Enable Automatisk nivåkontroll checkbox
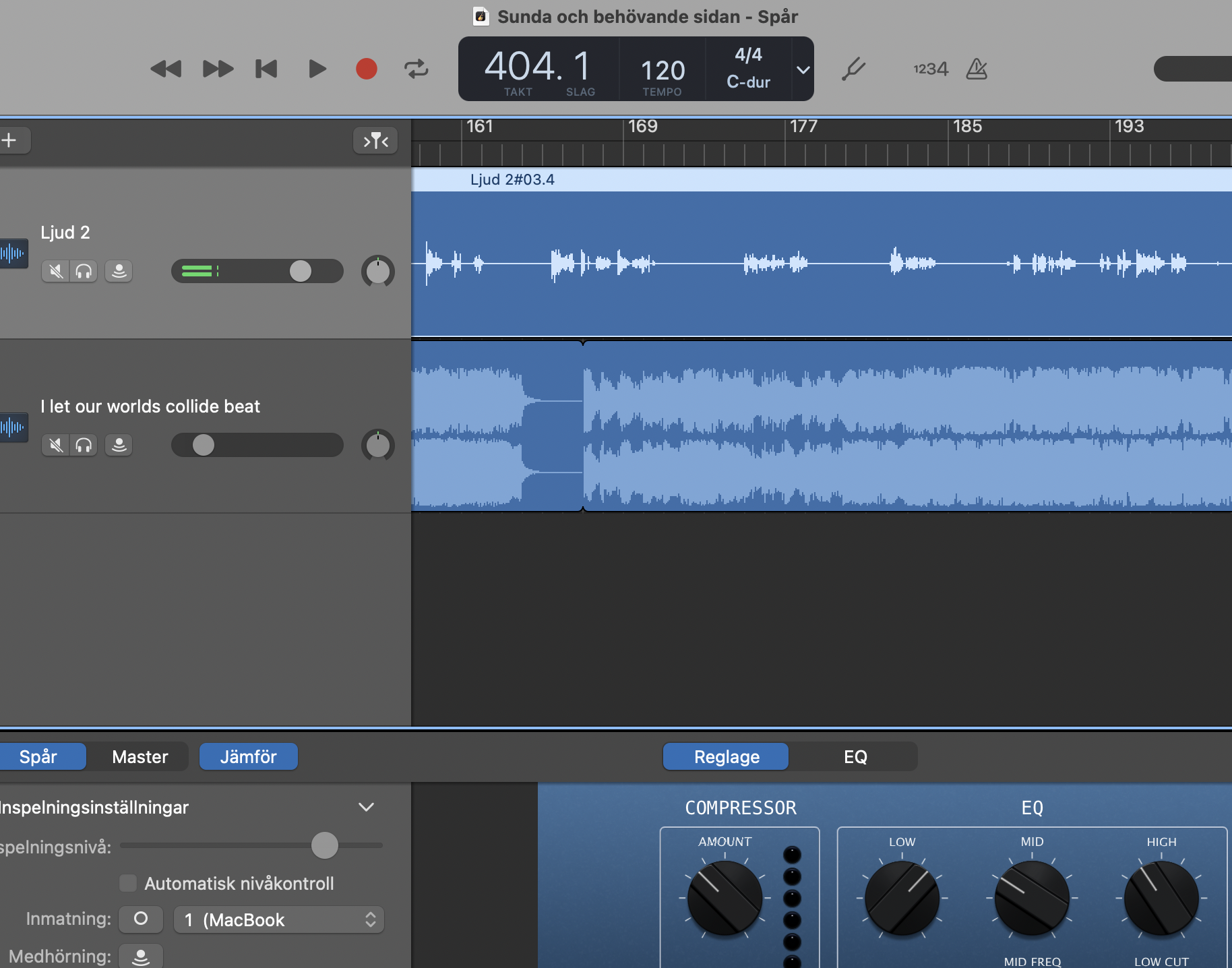The image size is (1232, 968). point(128,883)
